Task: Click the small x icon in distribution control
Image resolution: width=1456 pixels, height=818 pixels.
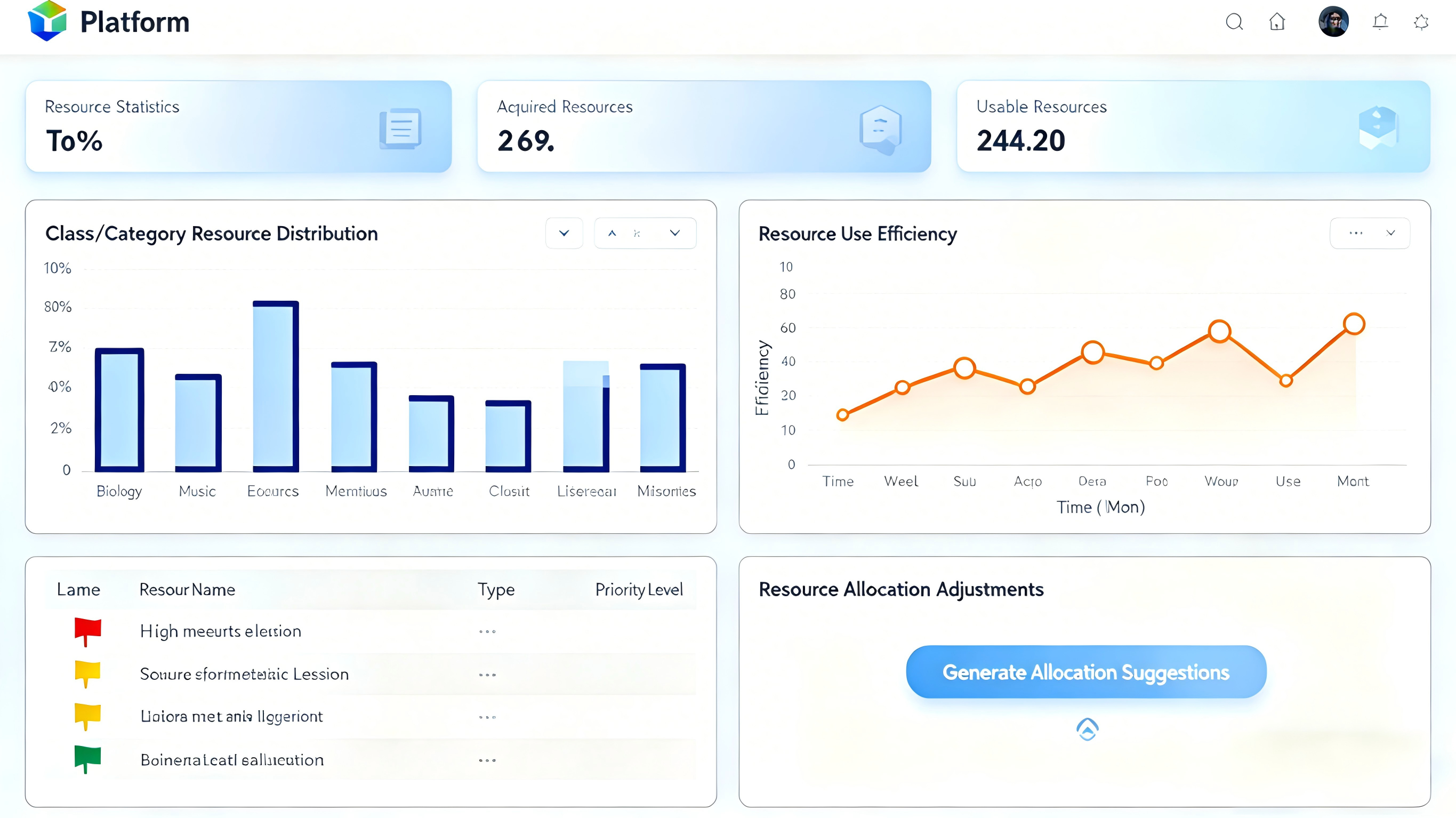Action: (x=637, y=234)
